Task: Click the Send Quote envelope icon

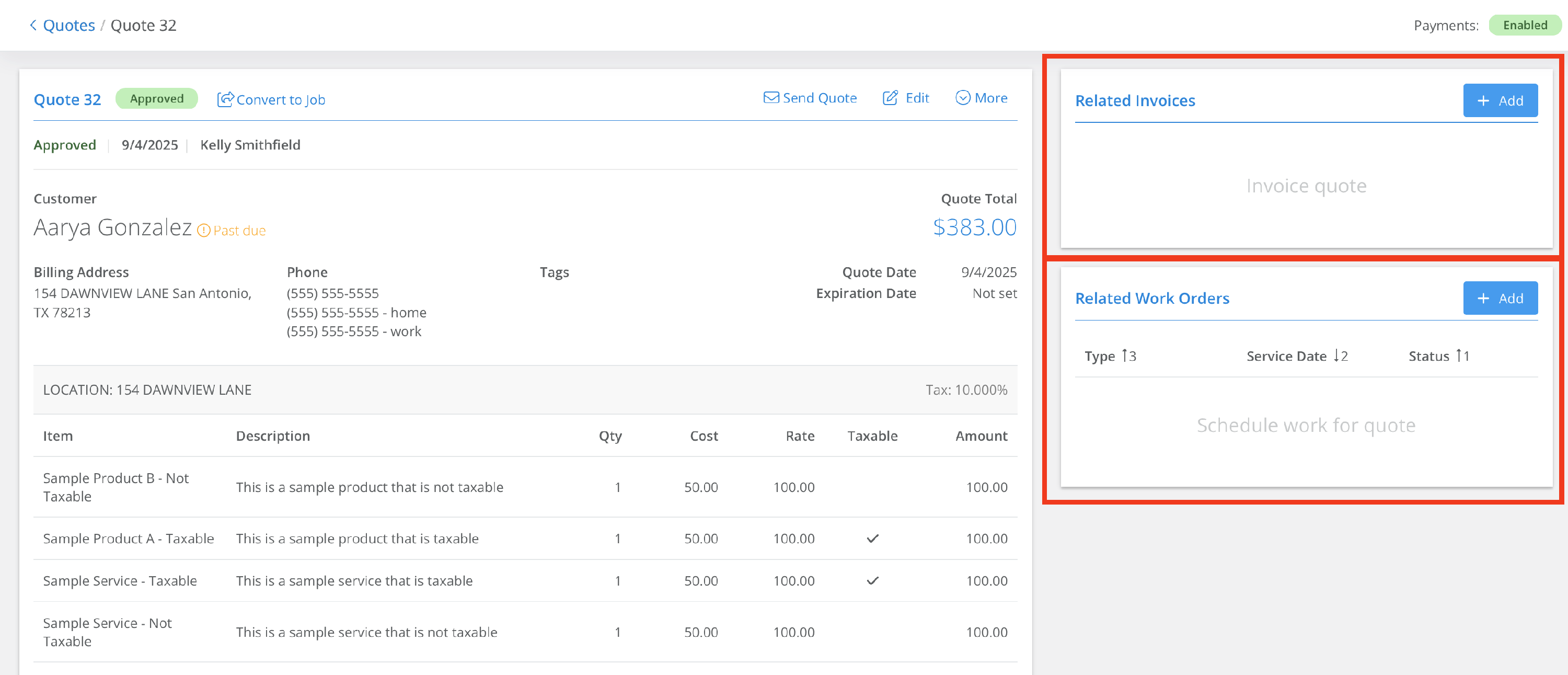Action: pos(770,98)
